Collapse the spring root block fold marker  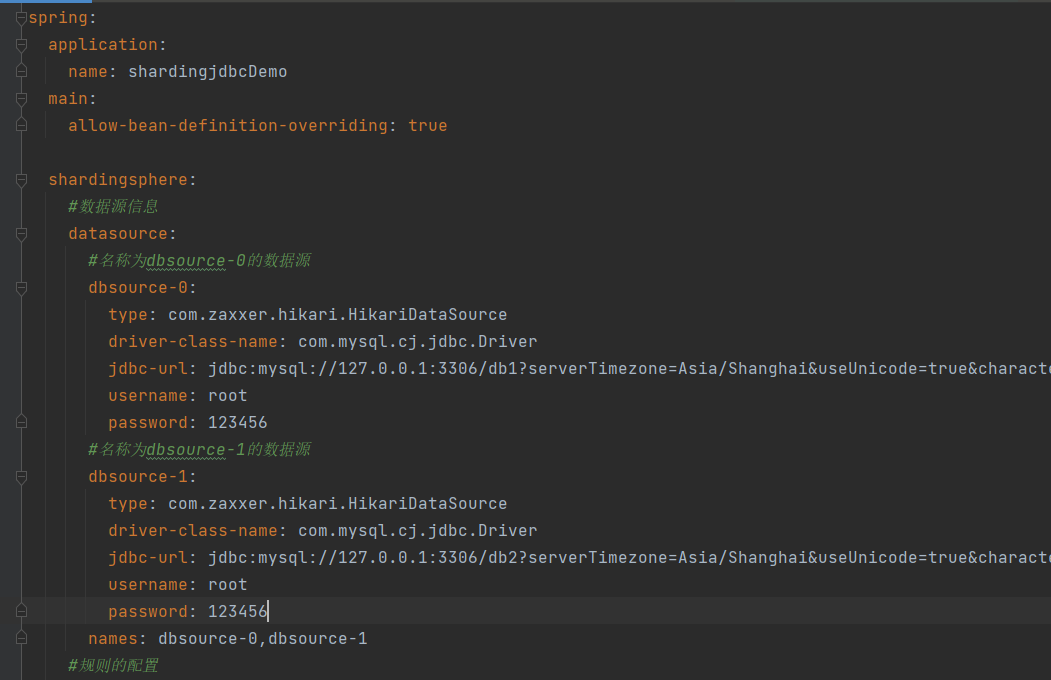[x=21, y=18]
